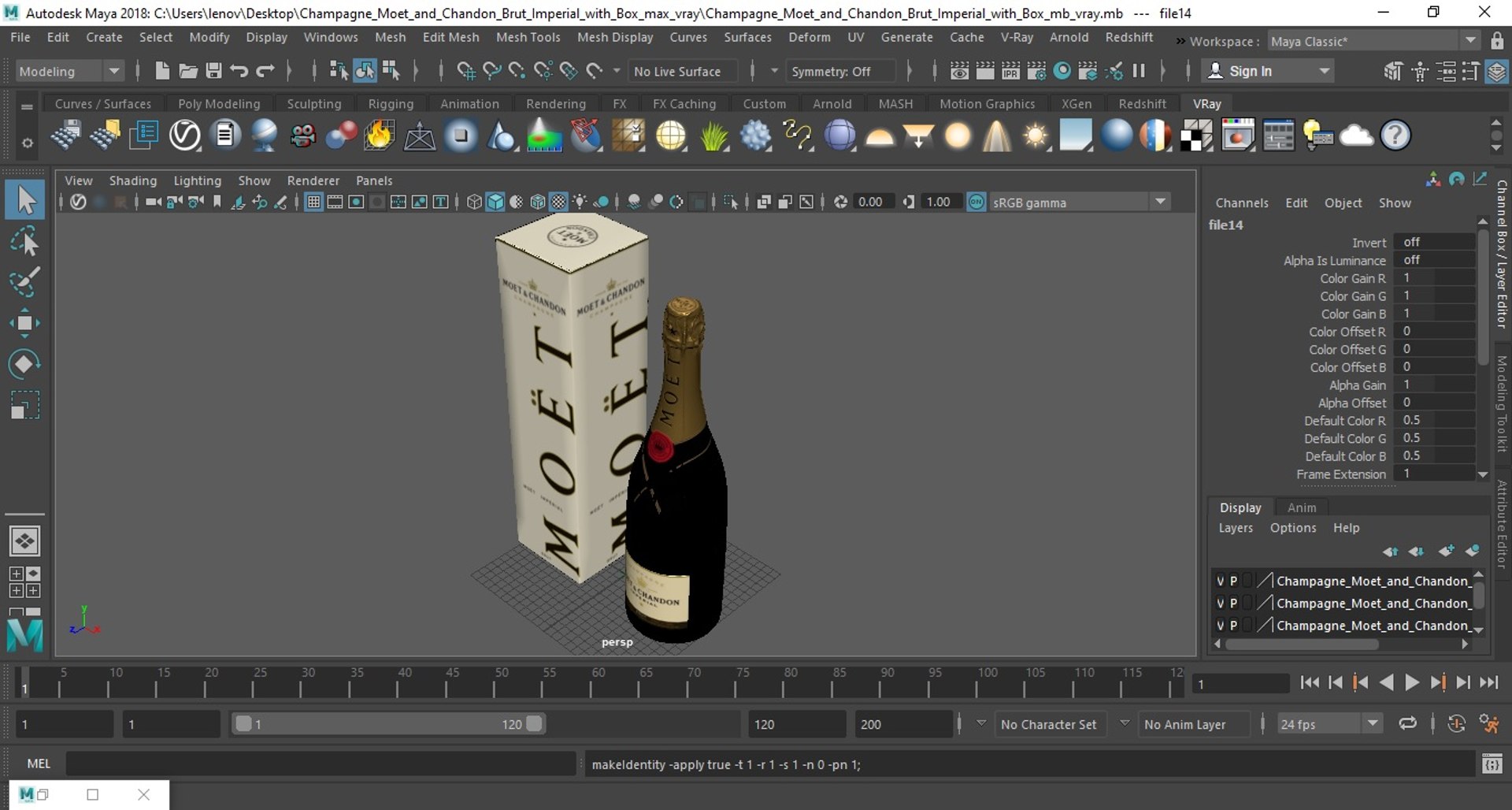Click the Go to start of playback button

[1309, 682]
